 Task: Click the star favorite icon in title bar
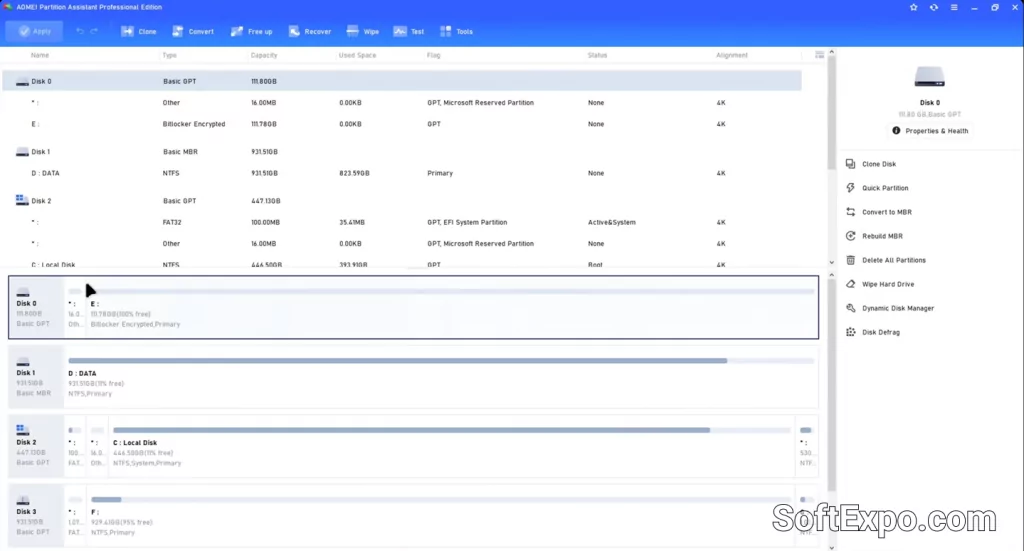click(914, 7)
